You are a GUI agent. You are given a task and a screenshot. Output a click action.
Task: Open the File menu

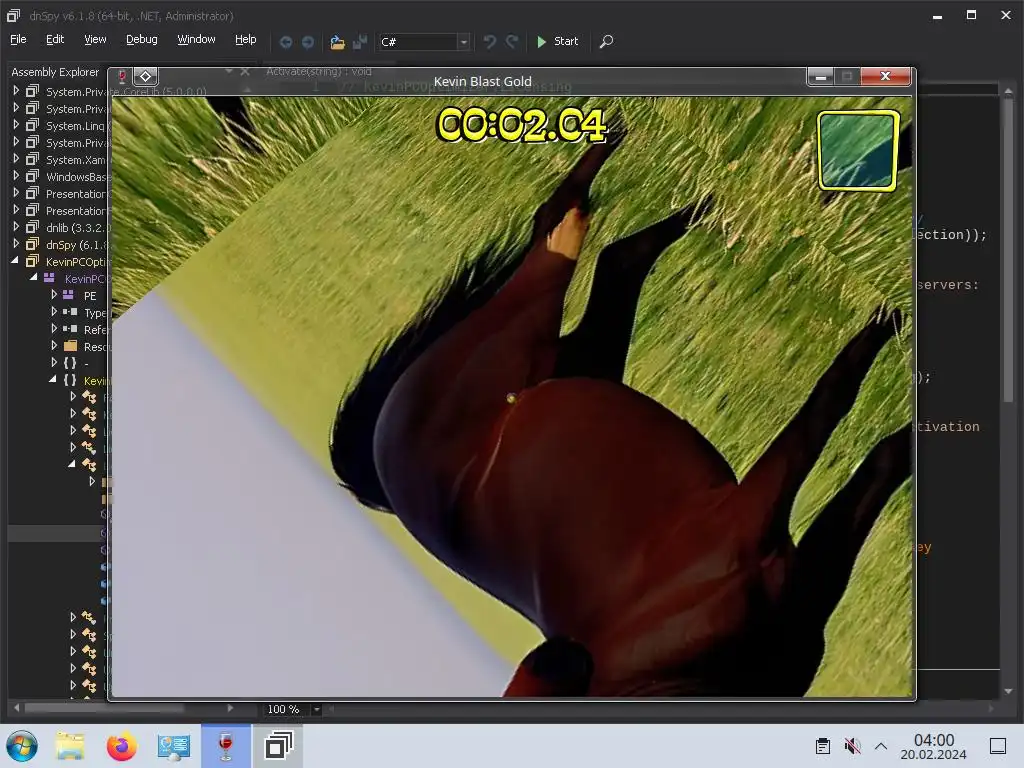tap(18, 40)
